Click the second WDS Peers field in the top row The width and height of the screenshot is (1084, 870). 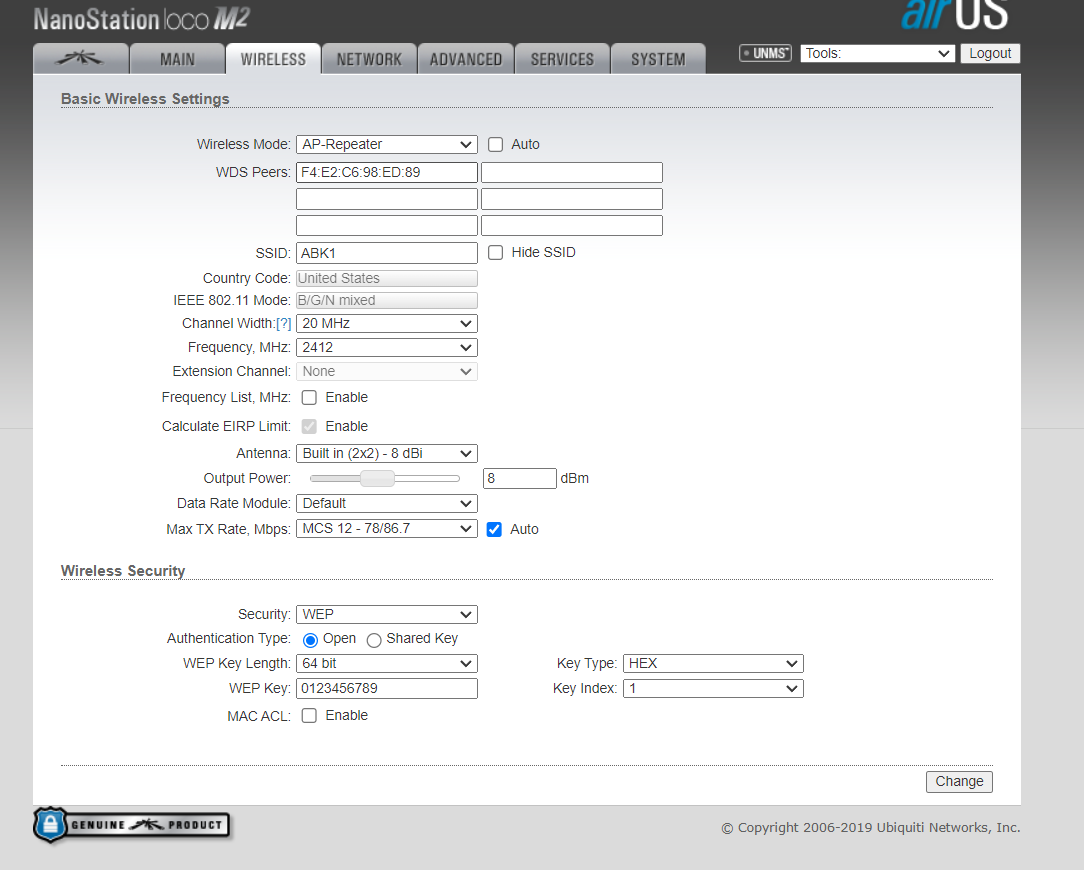pos(572,172)
